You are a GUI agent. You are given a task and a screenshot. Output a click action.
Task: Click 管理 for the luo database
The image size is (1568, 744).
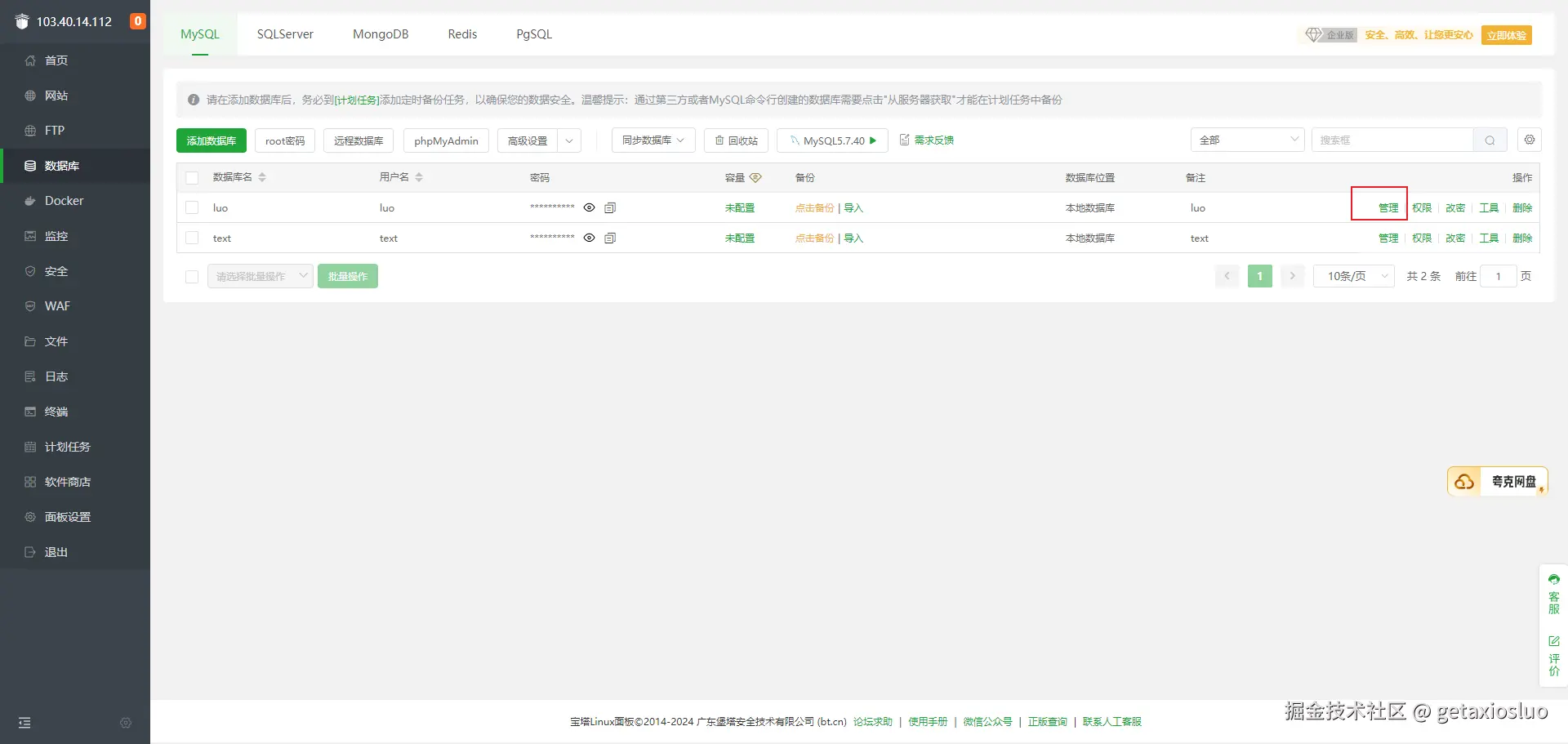click(x=1388, y=208)
